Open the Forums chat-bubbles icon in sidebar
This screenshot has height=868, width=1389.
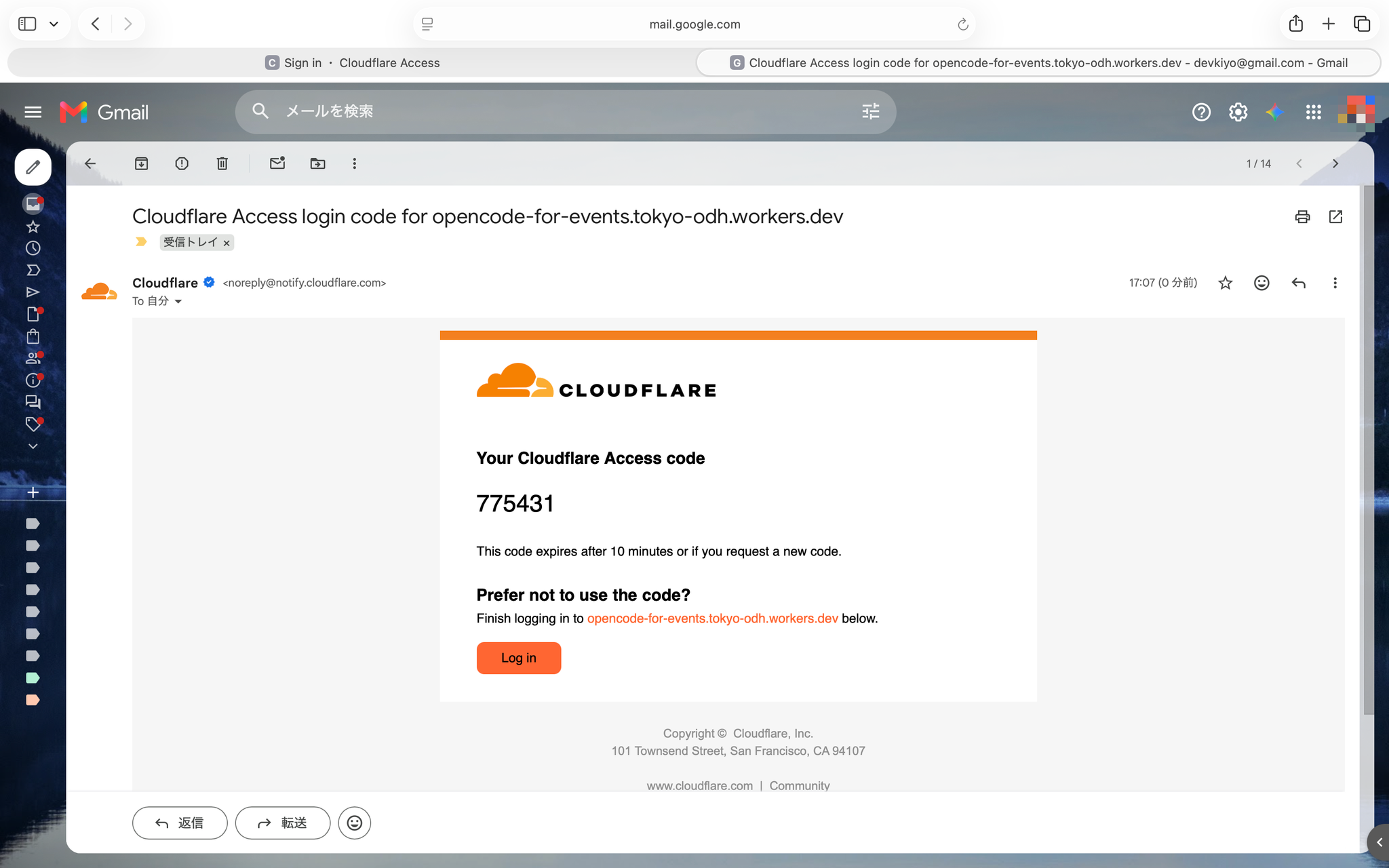pos(33,402)
